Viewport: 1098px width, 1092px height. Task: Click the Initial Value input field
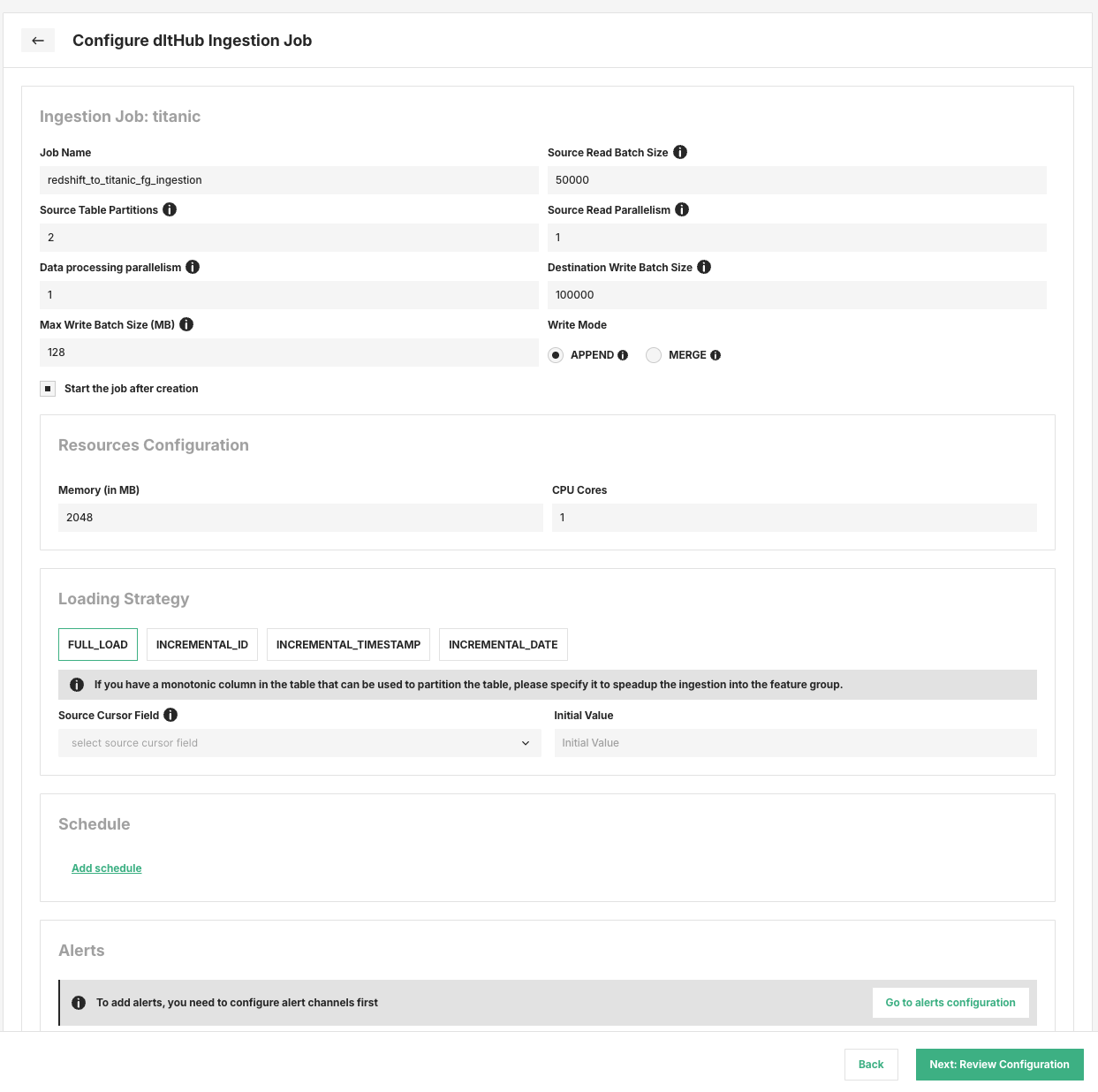tap(795, 743)
